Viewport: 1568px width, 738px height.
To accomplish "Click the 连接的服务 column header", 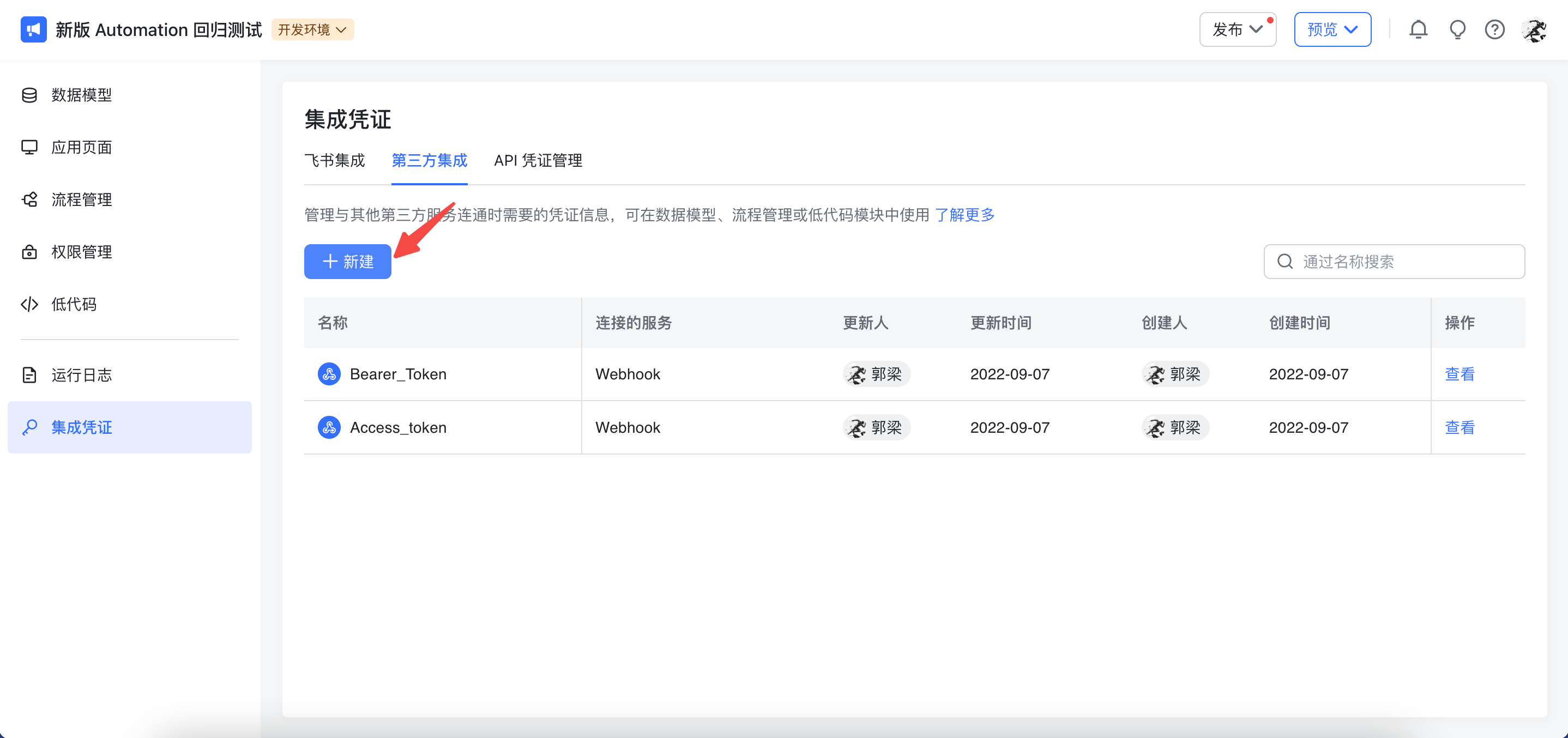I will coord(633,323).
